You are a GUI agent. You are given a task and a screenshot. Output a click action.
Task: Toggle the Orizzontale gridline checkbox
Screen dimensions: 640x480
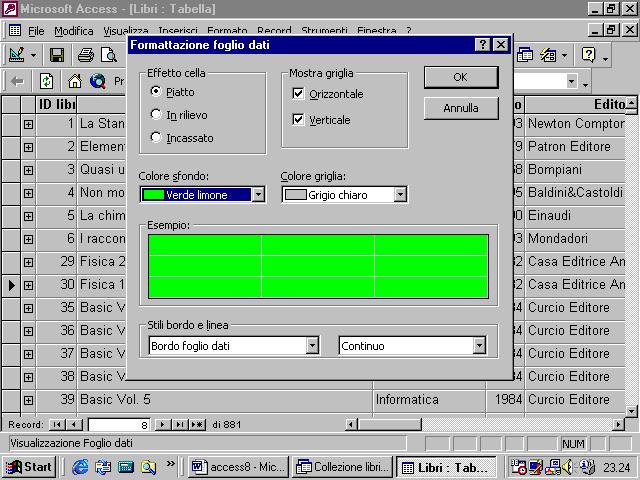[x=298, y=94]
